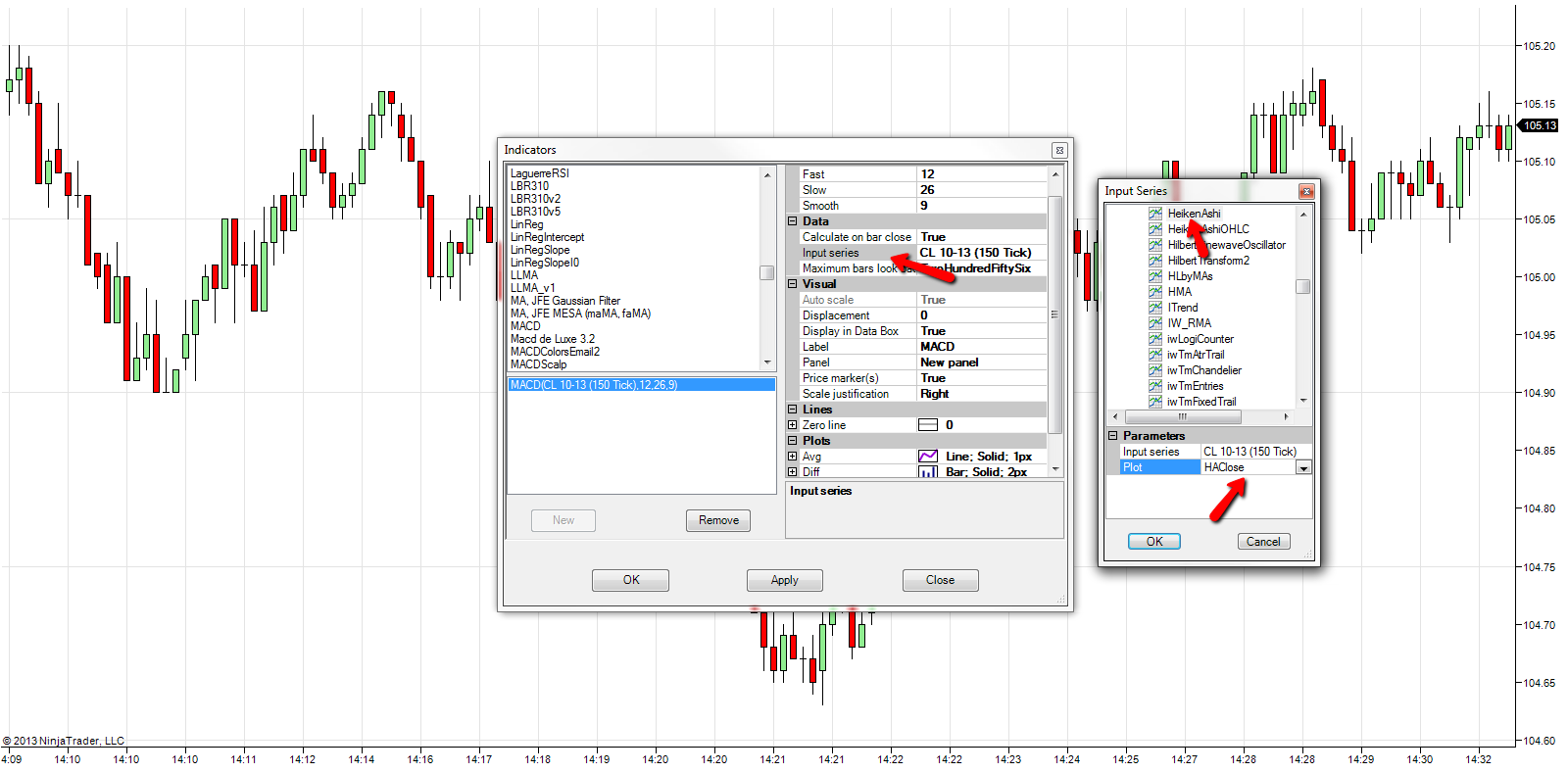Expand the Zero line property

(x=792, y=425)
